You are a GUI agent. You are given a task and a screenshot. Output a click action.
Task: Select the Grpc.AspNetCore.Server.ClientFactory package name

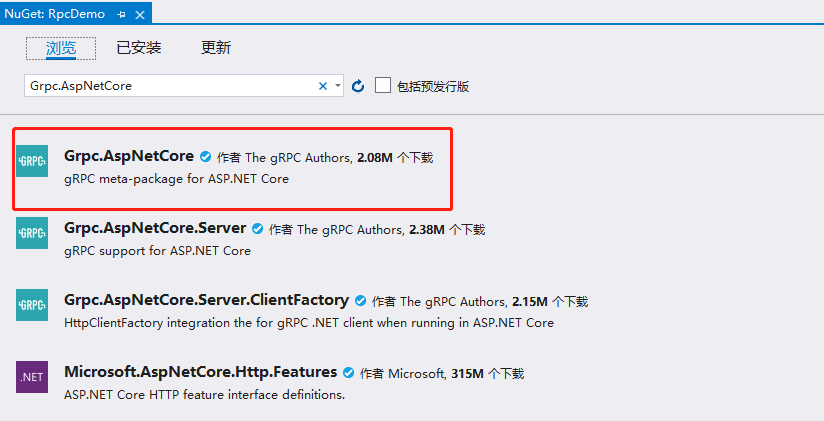click(x=207, y=300)
